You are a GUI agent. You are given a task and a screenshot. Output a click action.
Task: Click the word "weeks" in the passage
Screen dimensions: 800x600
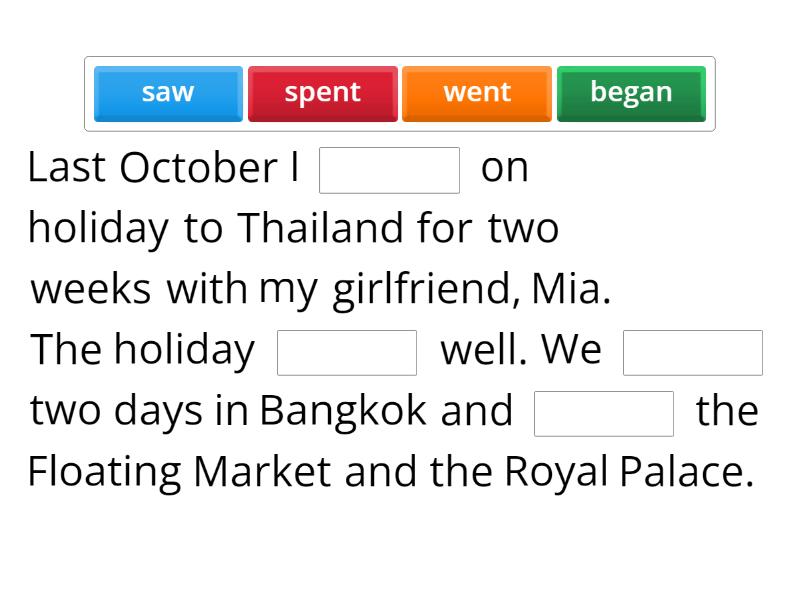point(91,290)
